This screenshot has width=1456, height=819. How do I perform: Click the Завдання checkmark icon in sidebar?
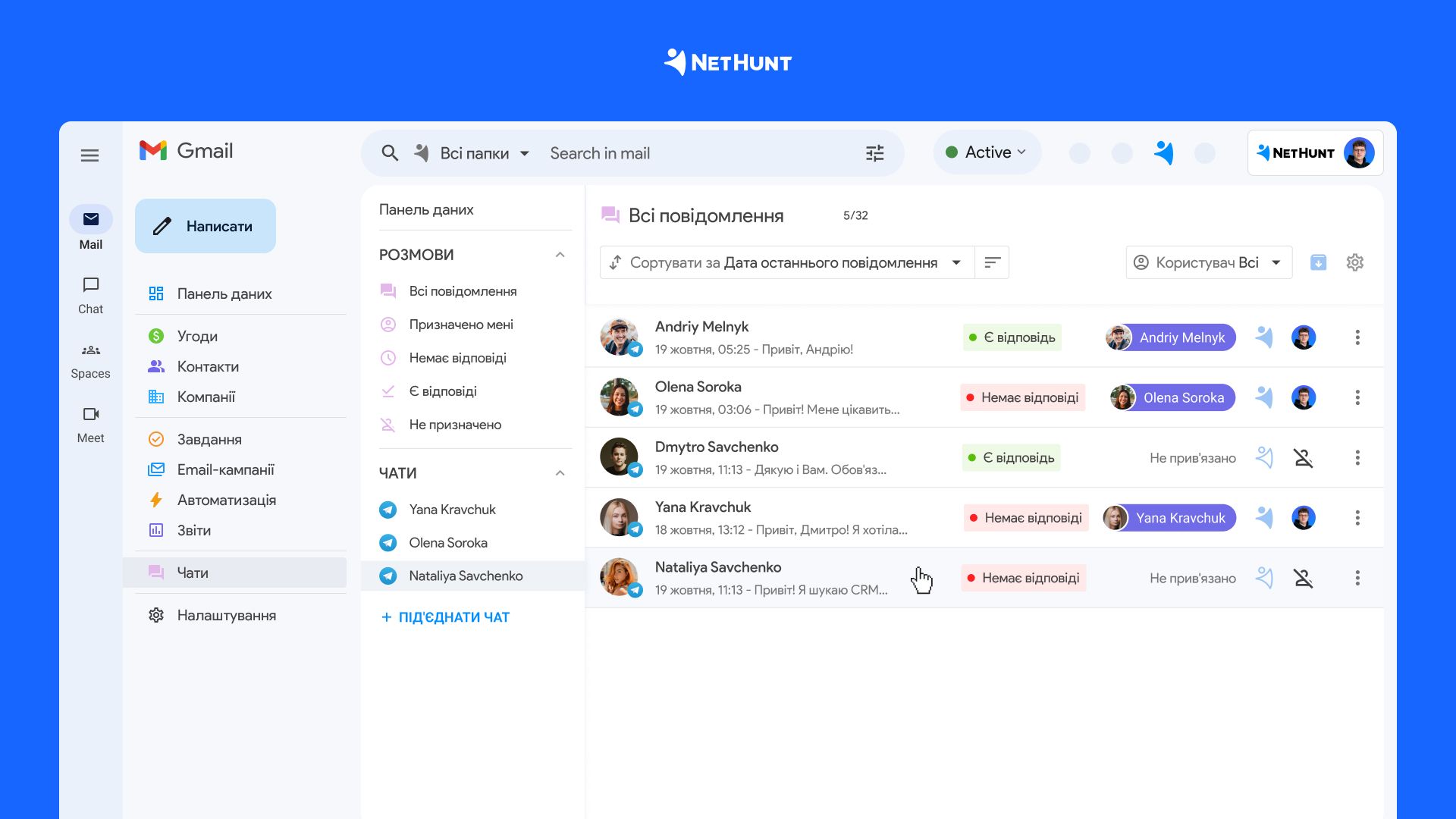[x=156, y=438]
